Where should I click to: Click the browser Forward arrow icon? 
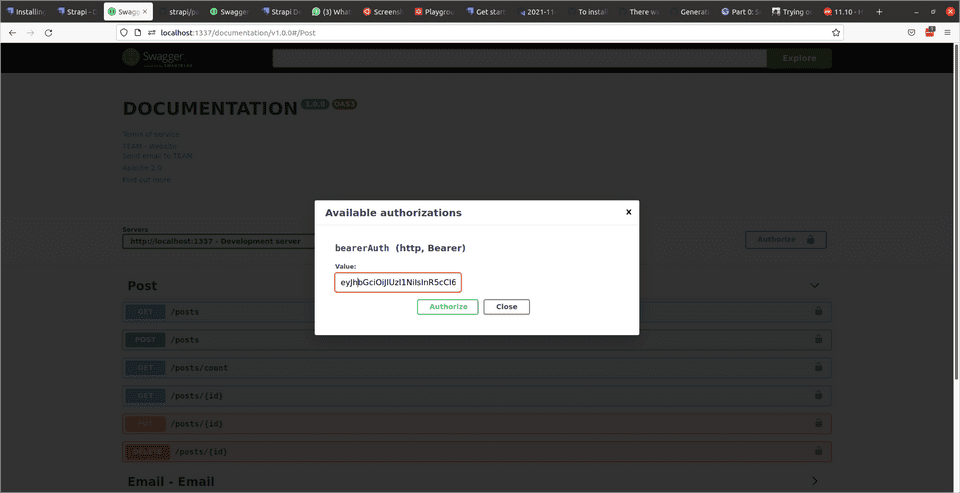click(x=31, y=32)
